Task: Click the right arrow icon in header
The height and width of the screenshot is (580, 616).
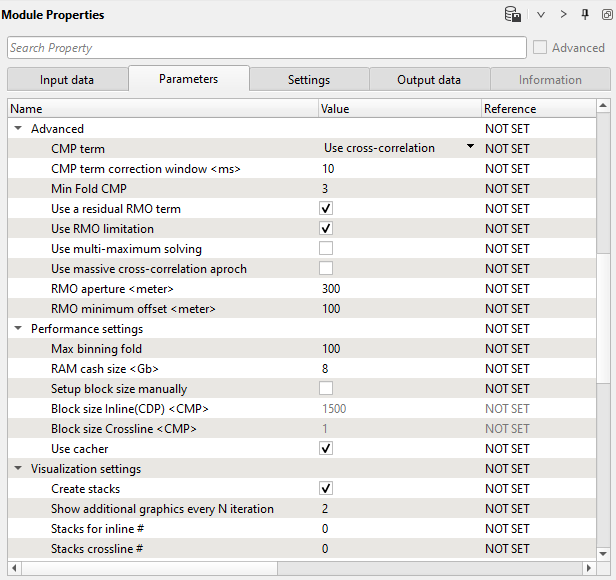Action: [x=563, y=15]
